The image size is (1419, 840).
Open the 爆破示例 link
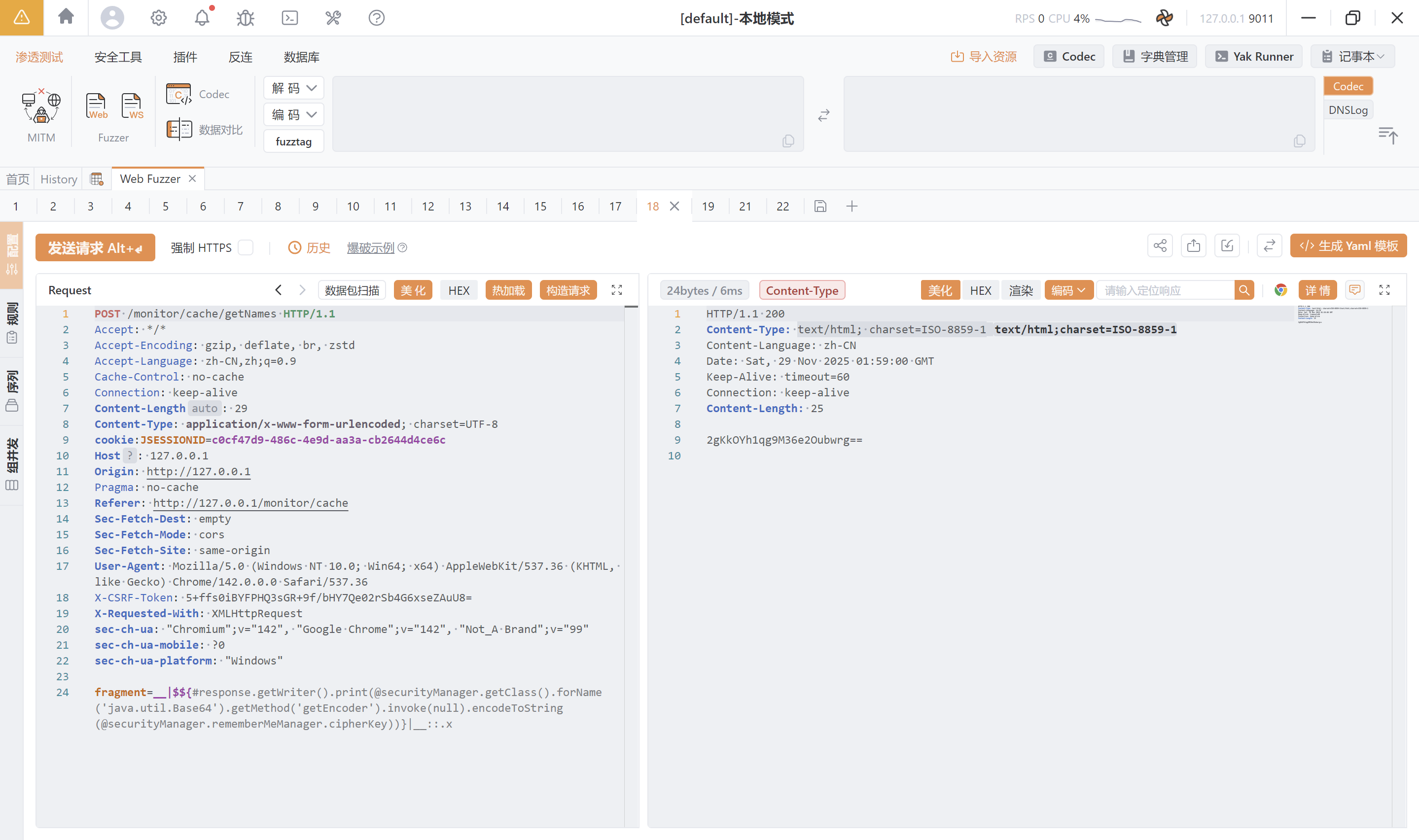tap(370, 248)
